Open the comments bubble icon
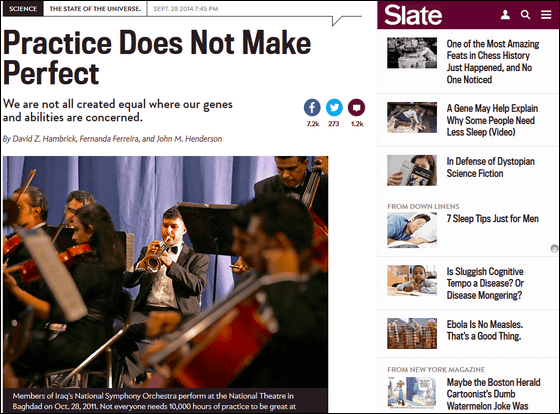This screenshot has height=414, width=560. point(356,108)
